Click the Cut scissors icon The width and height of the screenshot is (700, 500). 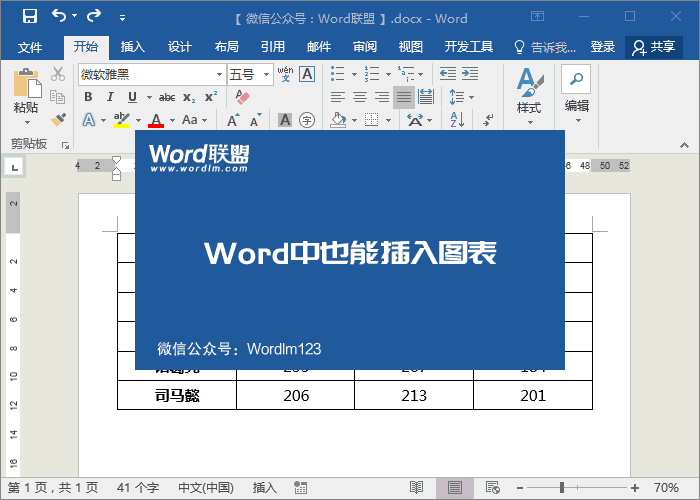(x=58, y=74)
